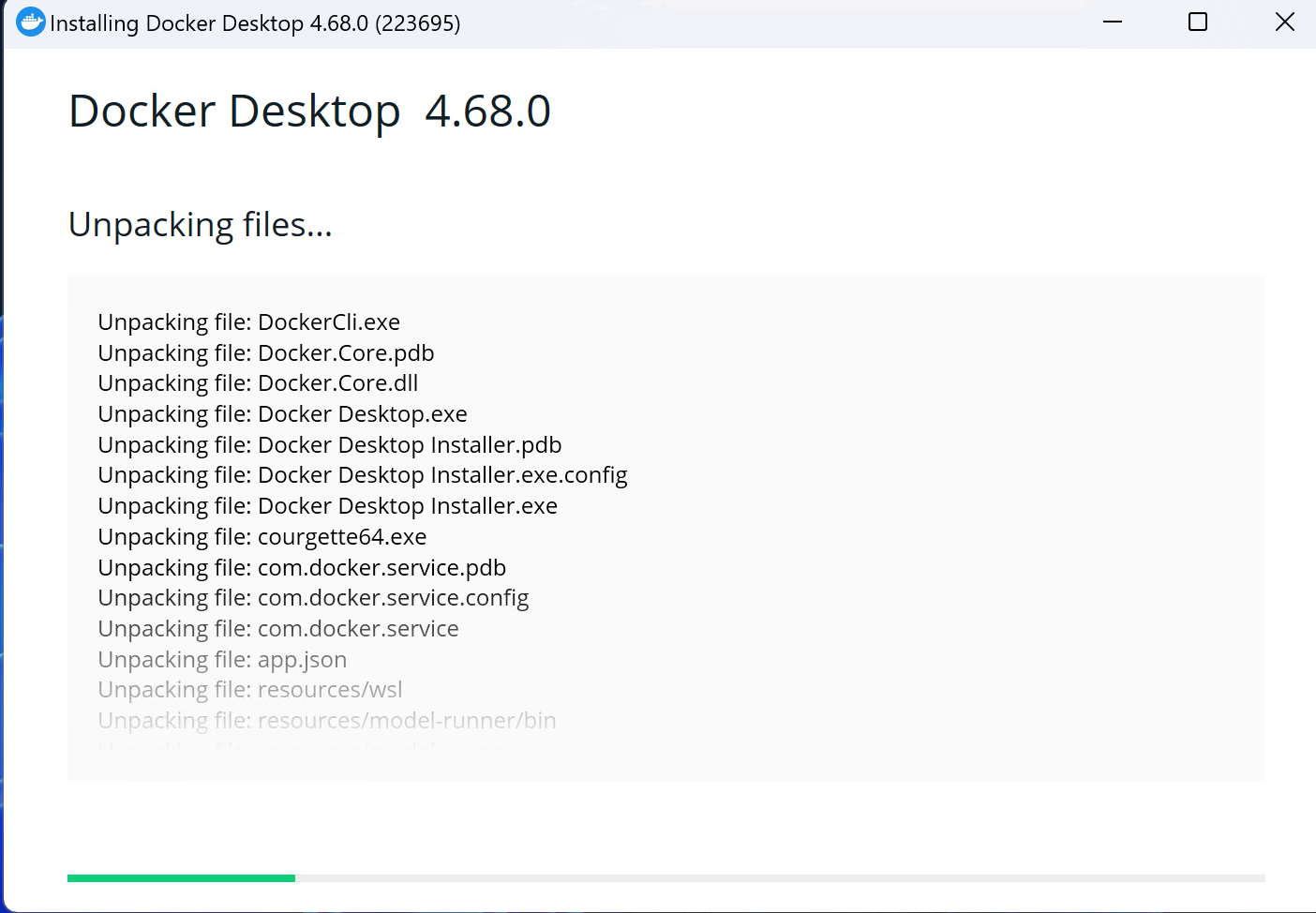Viewport: 1316px width, 913px height.
Task: Click the Docker.Core.dll log line
Action: click(258, 383)
